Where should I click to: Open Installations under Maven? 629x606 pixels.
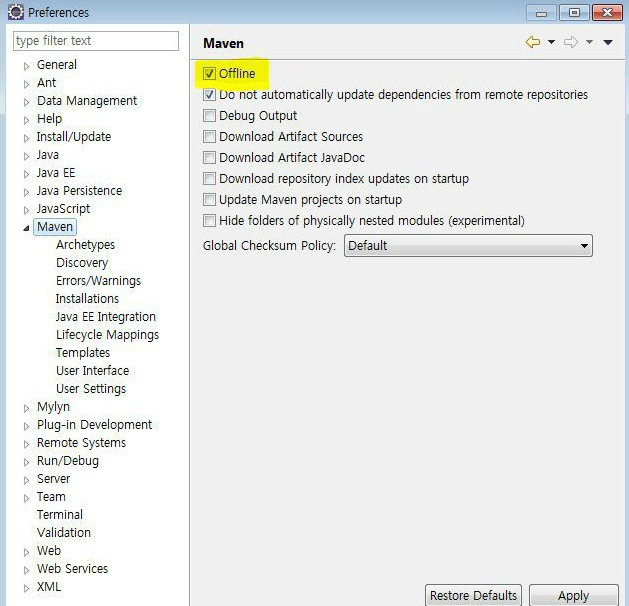pyautogui.click(x=87, y=298)
